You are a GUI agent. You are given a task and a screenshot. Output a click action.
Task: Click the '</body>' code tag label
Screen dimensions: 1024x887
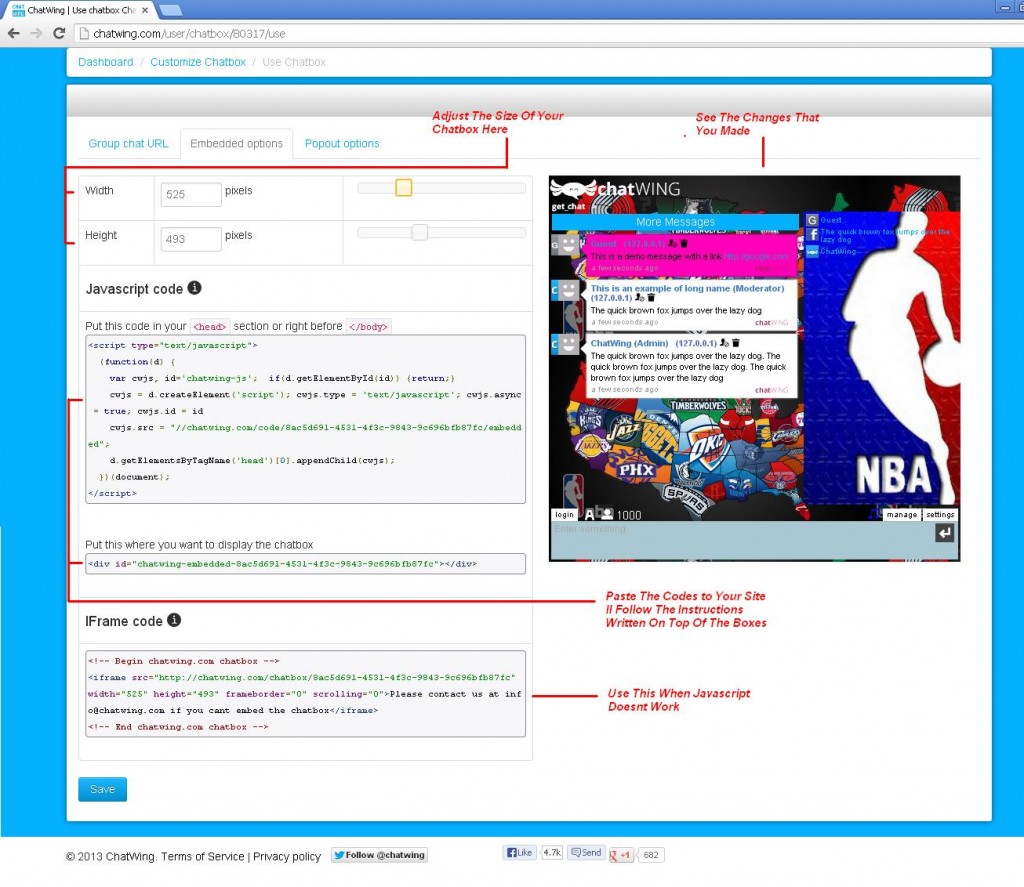point(368,327)
